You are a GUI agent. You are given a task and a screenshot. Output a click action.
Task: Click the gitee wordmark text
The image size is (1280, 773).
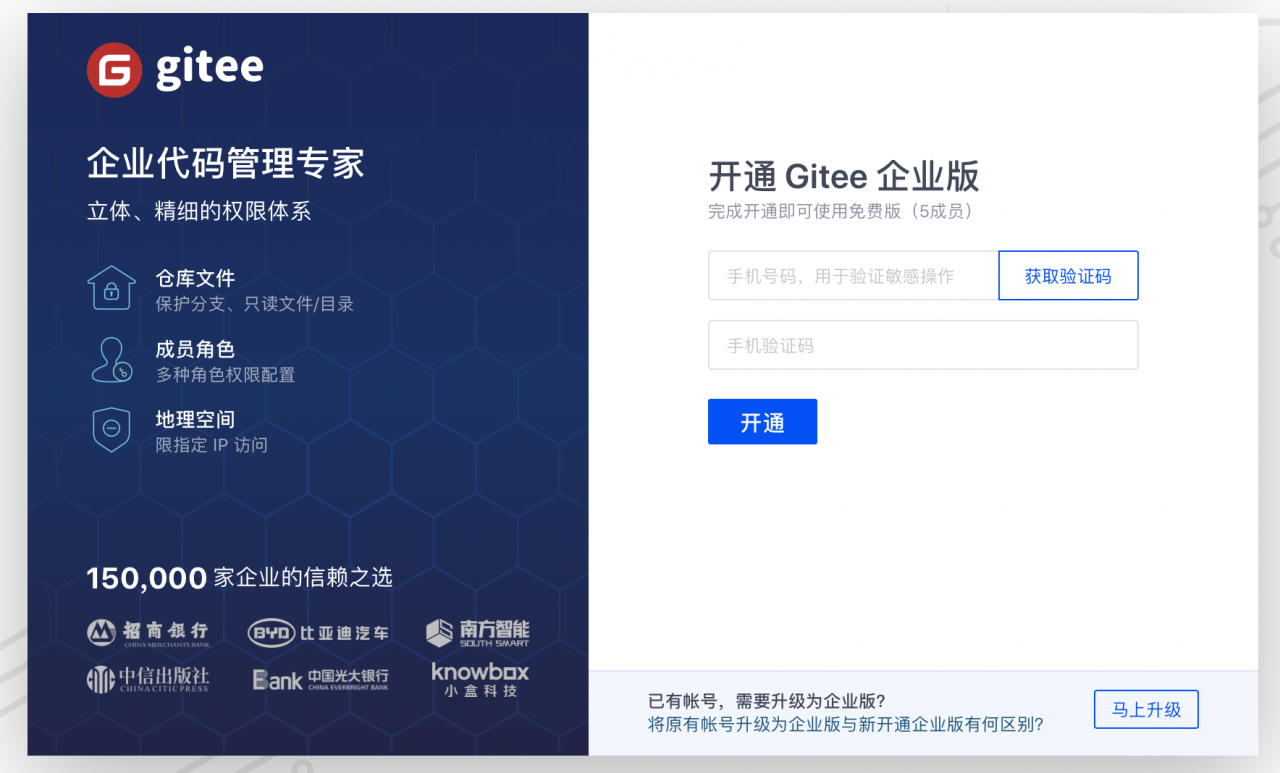210,69
